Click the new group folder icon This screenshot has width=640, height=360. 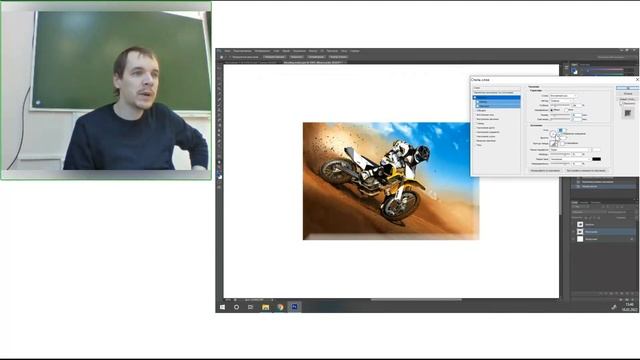pos(622,293)
